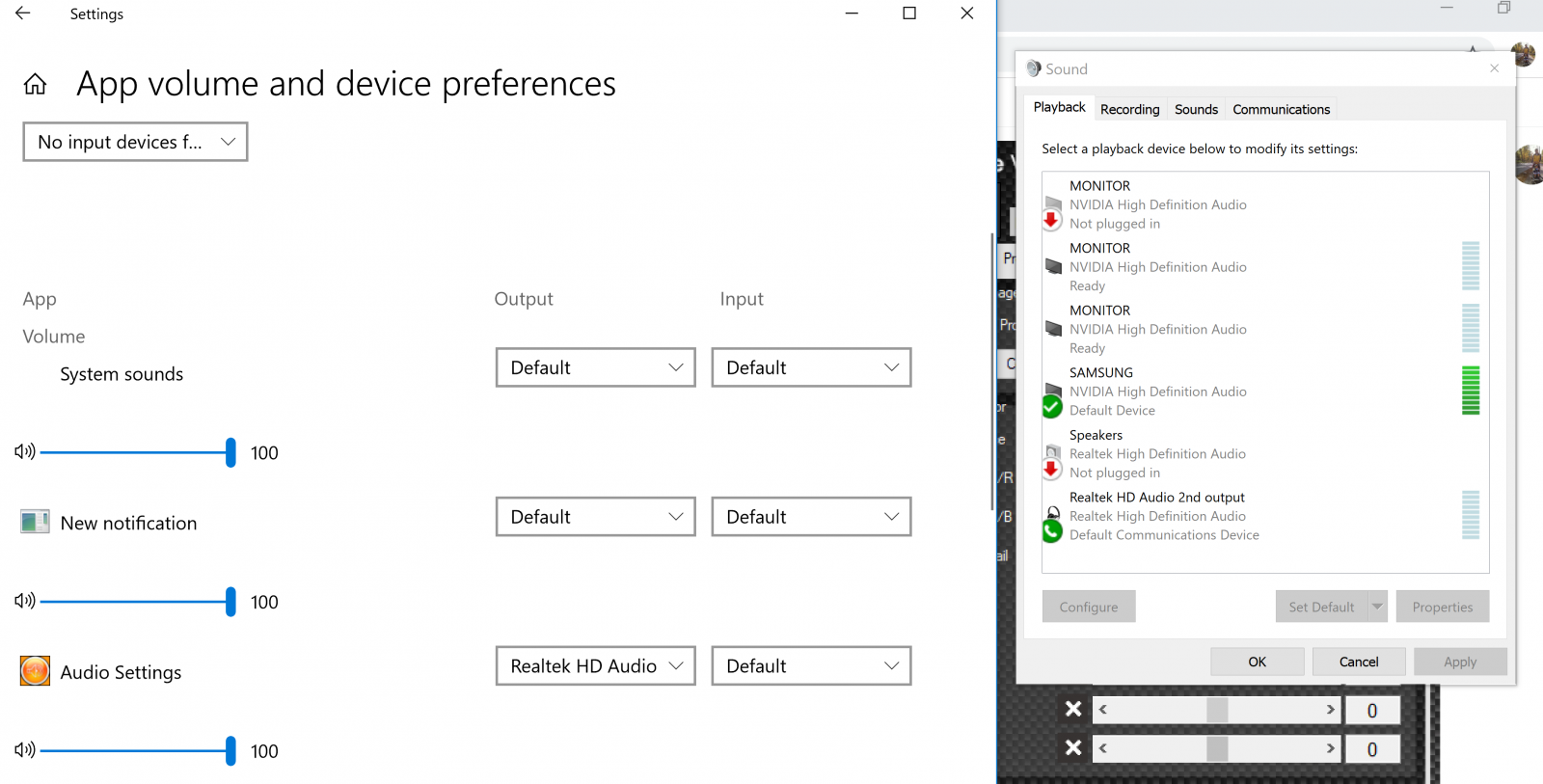The image size is (1543, 784).
Task: Click left arrow on lower background scrollbar
Action: pos(1103,748)
